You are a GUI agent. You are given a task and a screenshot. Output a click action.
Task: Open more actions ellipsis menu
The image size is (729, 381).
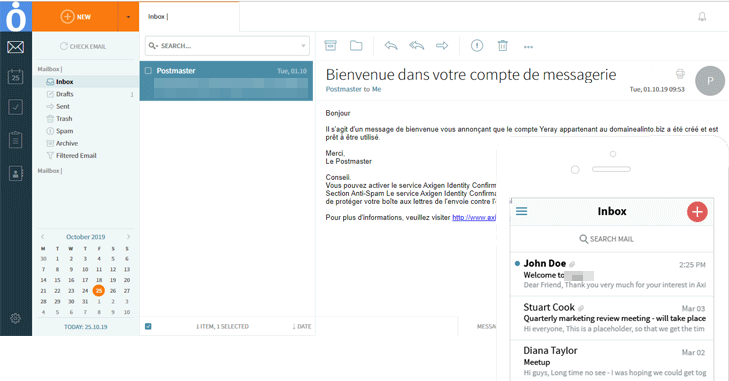click(528, 47)
